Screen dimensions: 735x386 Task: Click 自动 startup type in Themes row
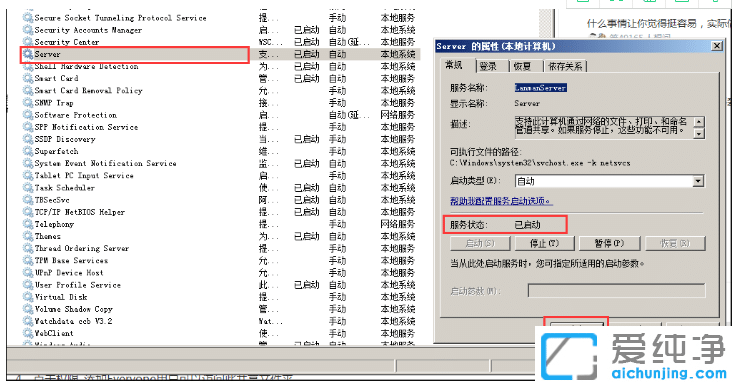pyautogui.click(x=337, y=236)
